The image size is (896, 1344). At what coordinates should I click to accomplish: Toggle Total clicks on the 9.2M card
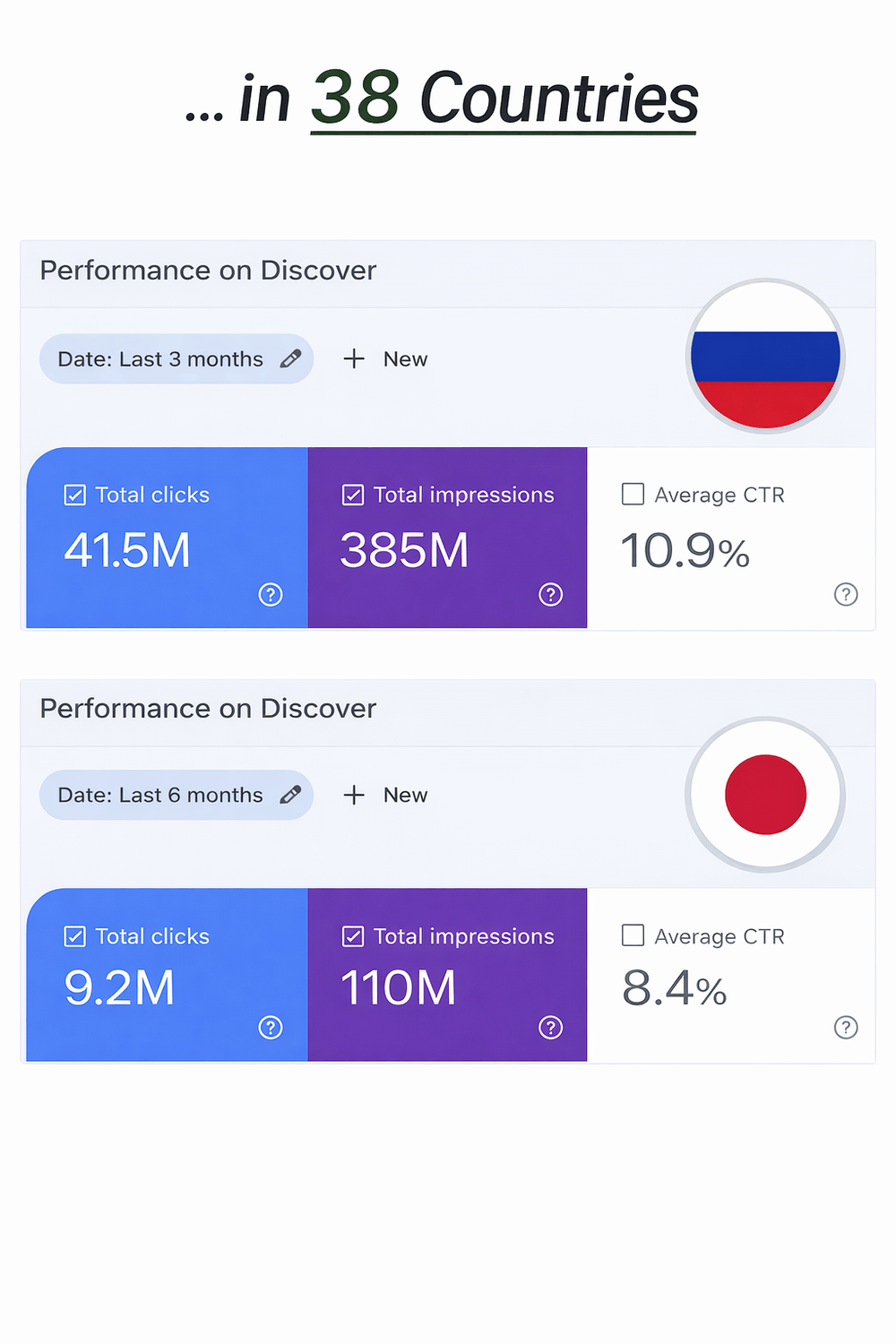pyautogui.click(x=75, y=937)
